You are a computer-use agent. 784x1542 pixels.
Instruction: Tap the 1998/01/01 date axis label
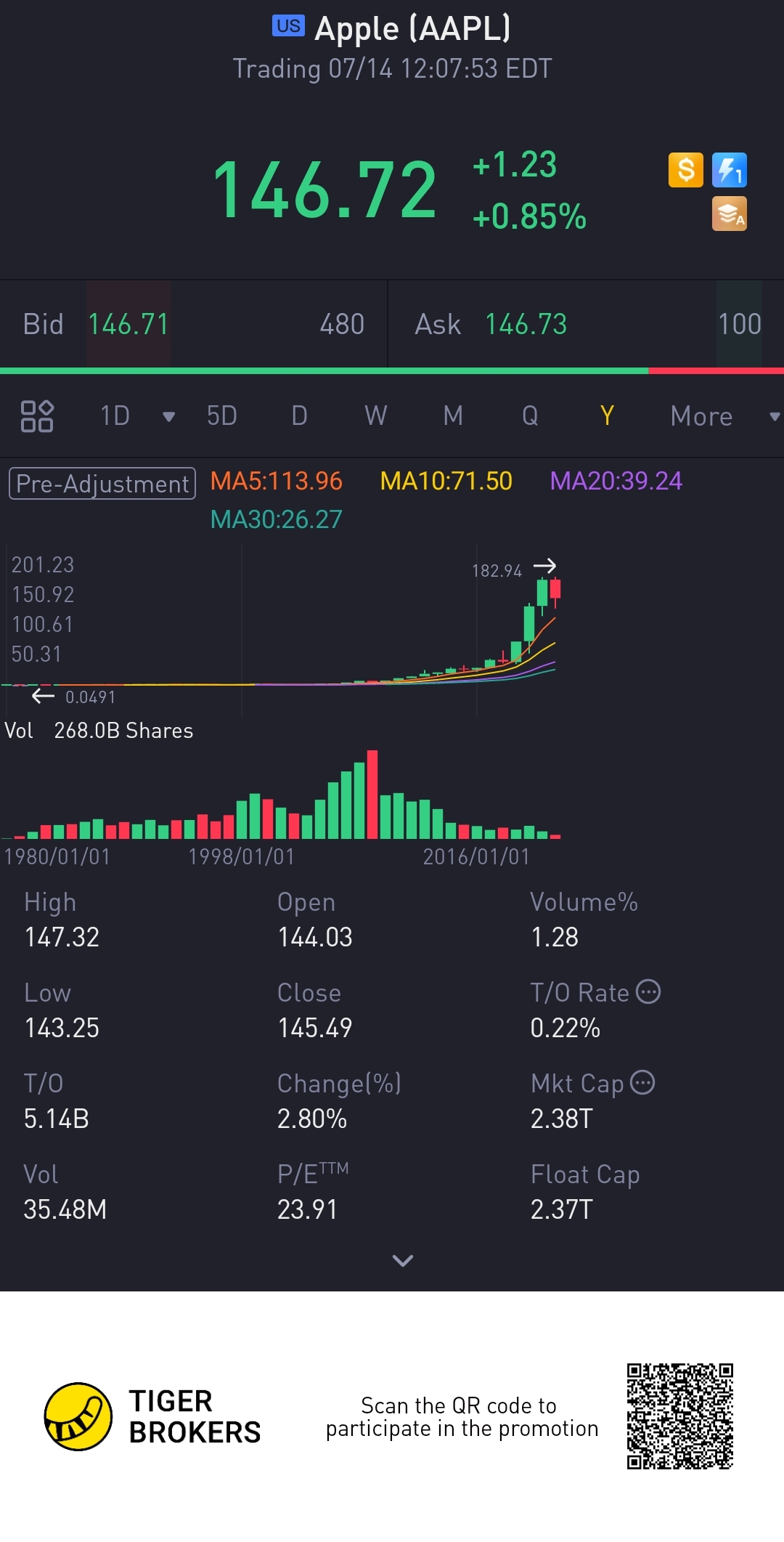(x=242, y=857)
